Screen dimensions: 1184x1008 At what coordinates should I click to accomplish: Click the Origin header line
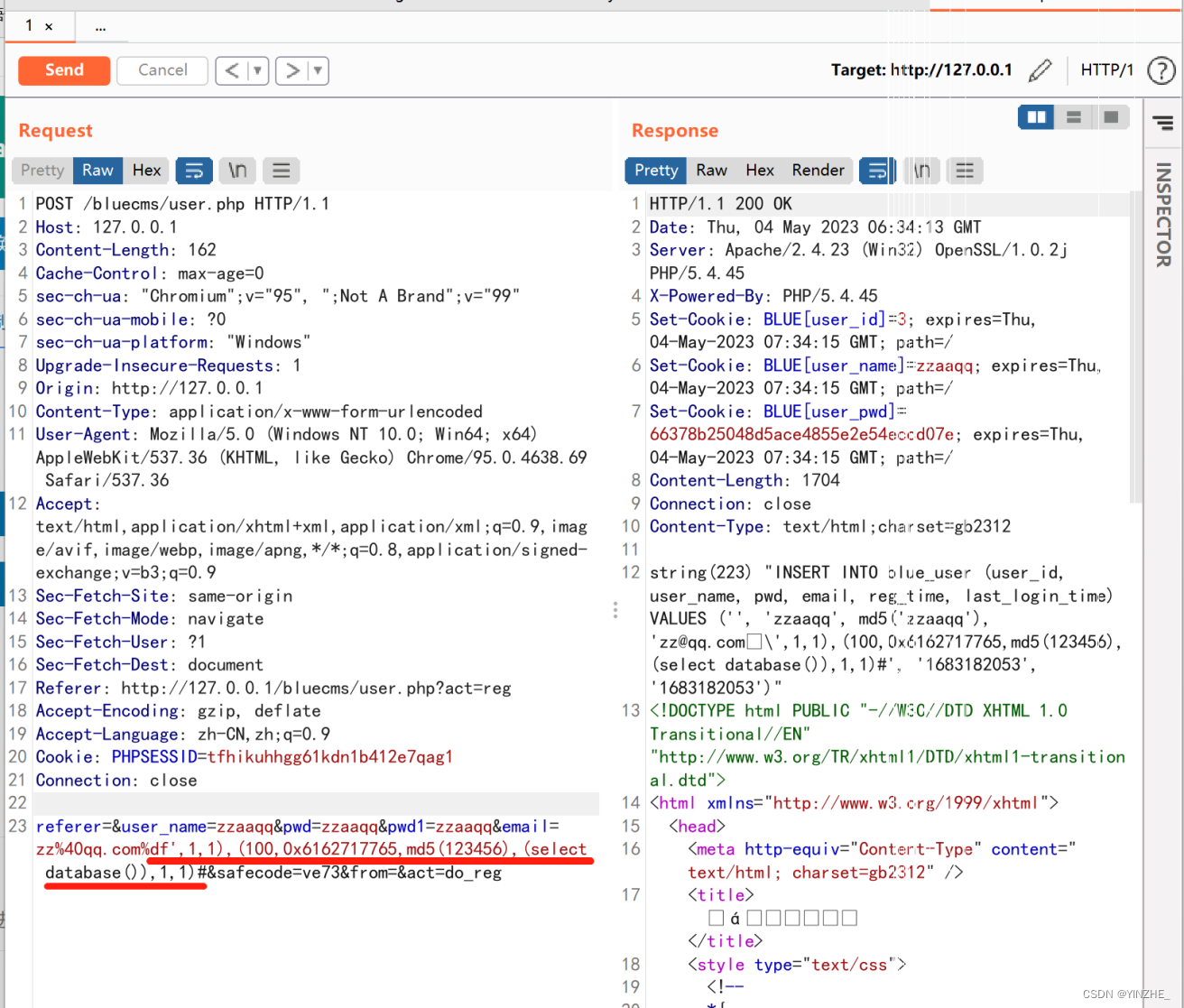tap(149, 389)
